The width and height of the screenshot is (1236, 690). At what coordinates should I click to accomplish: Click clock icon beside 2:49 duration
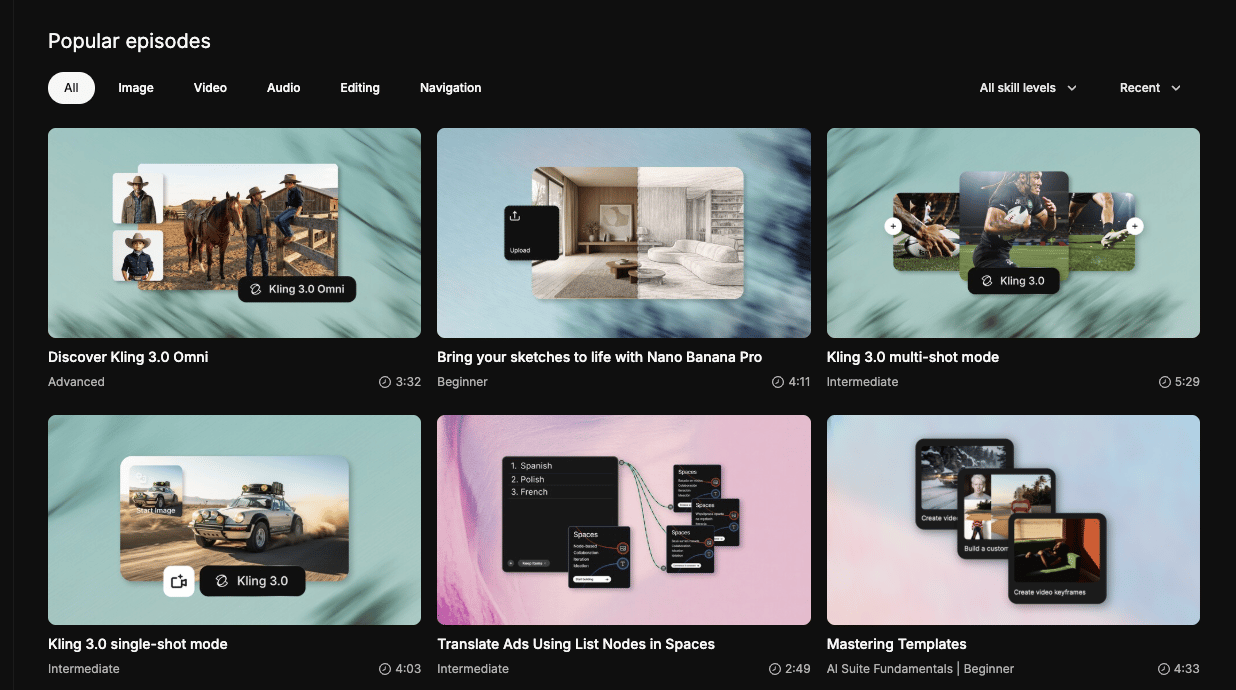coord(775,669)
